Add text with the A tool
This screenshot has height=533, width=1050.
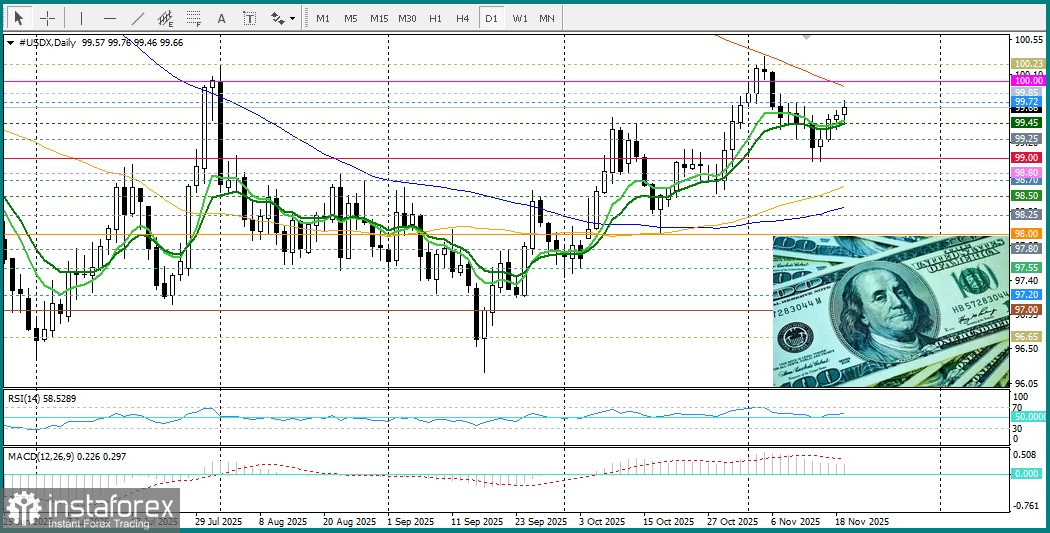pyautogui.click(x=221, y=18)
